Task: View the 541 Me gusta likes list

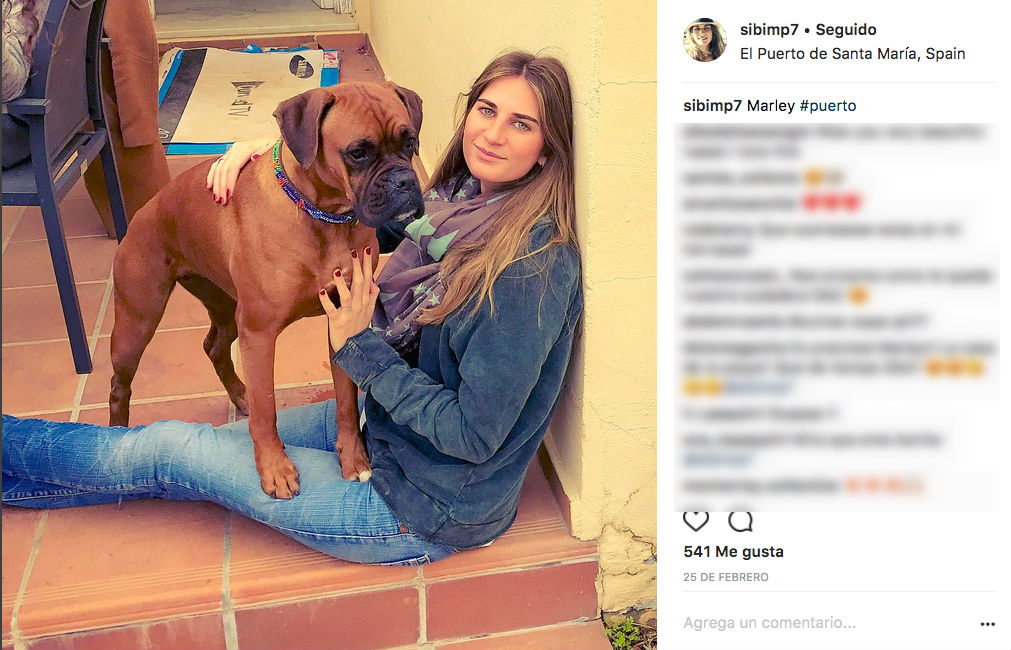Action: coord(733,552)
